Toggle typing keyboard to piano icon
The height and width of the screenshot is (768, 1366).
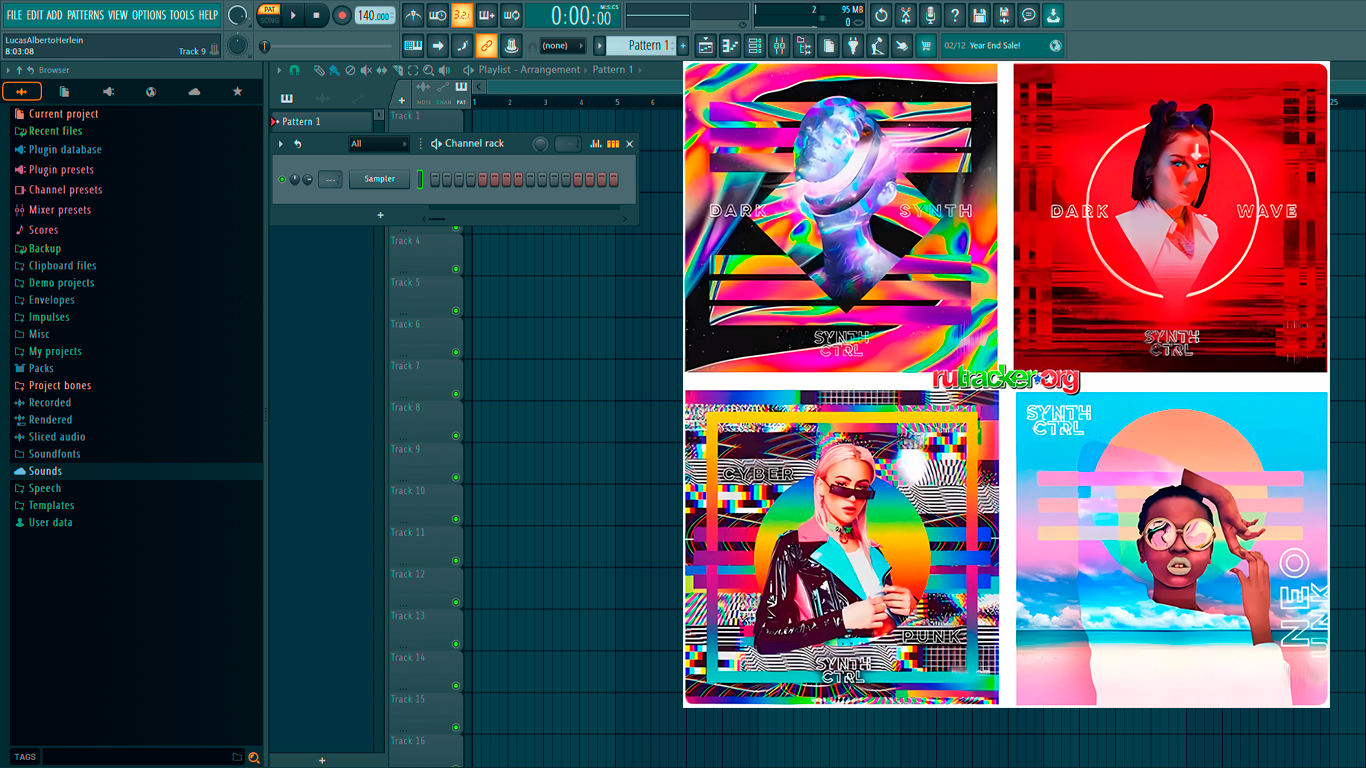pyautogui.click(x=413, y=45)
